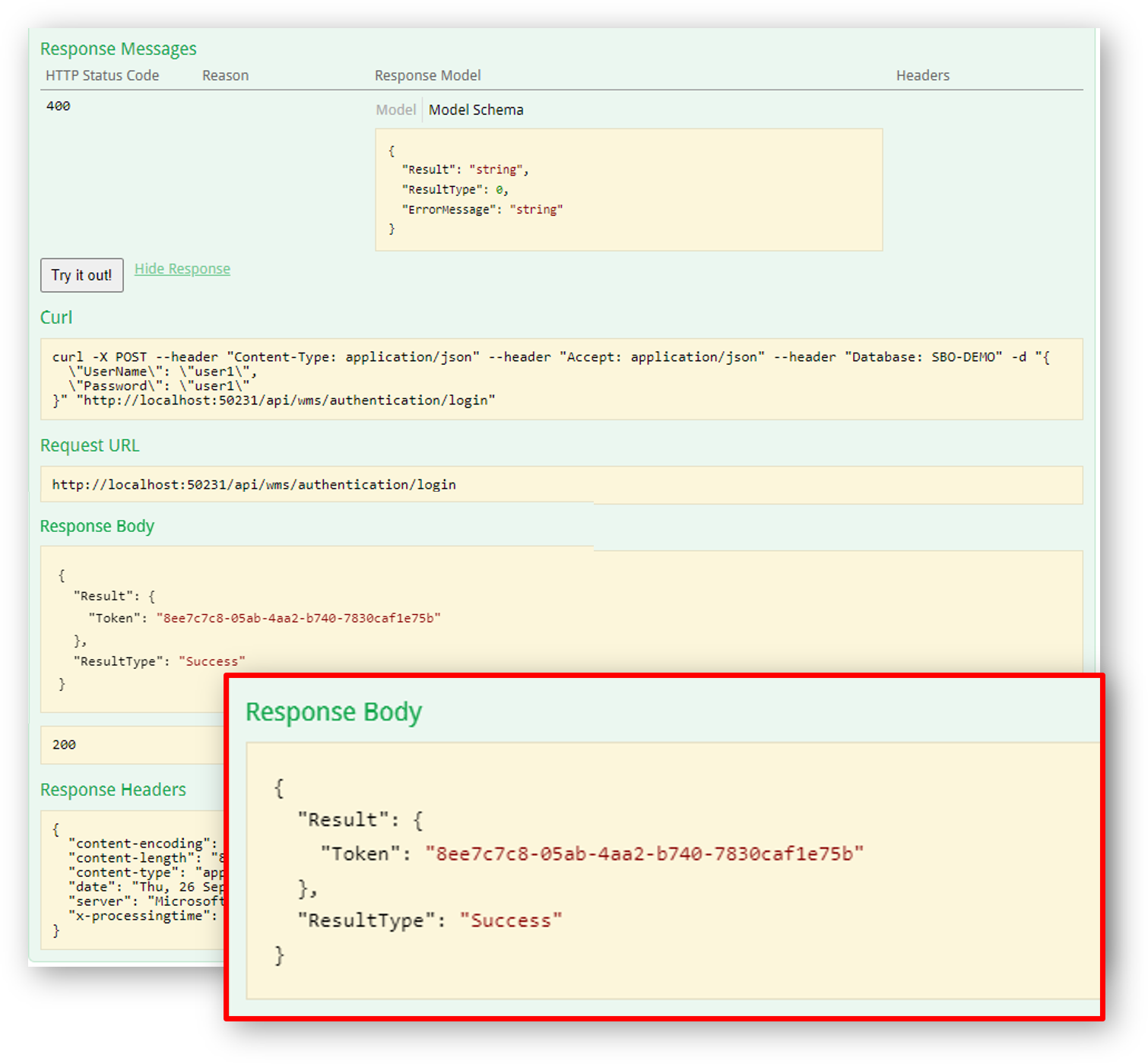
Task: Click the "Try it out!" button
Action: point(81,275)
